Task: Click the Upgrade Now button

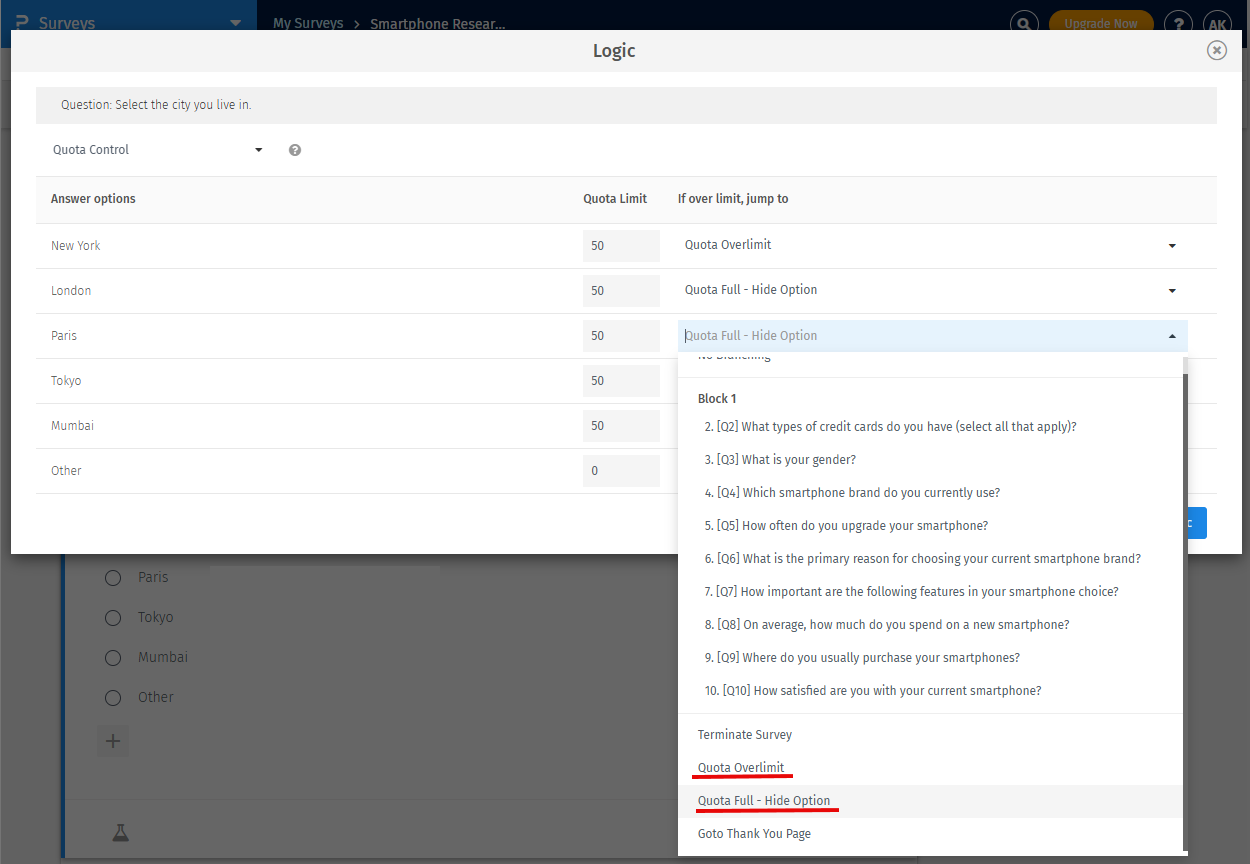Action: point(1100,23)
